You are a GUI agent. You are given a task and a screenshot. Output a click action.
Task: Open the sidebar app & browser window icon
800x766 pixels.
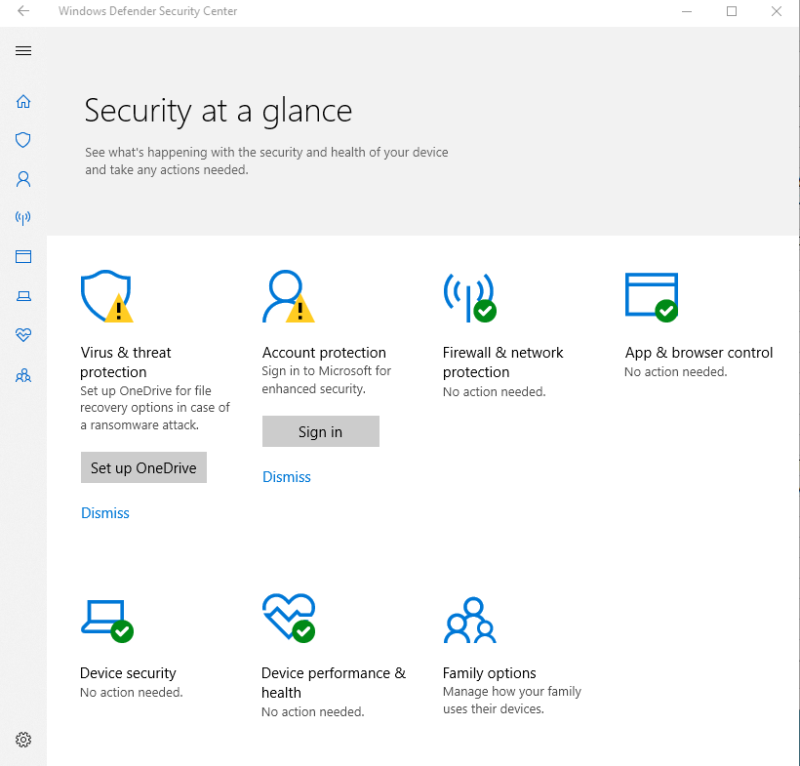coord(23,256)
